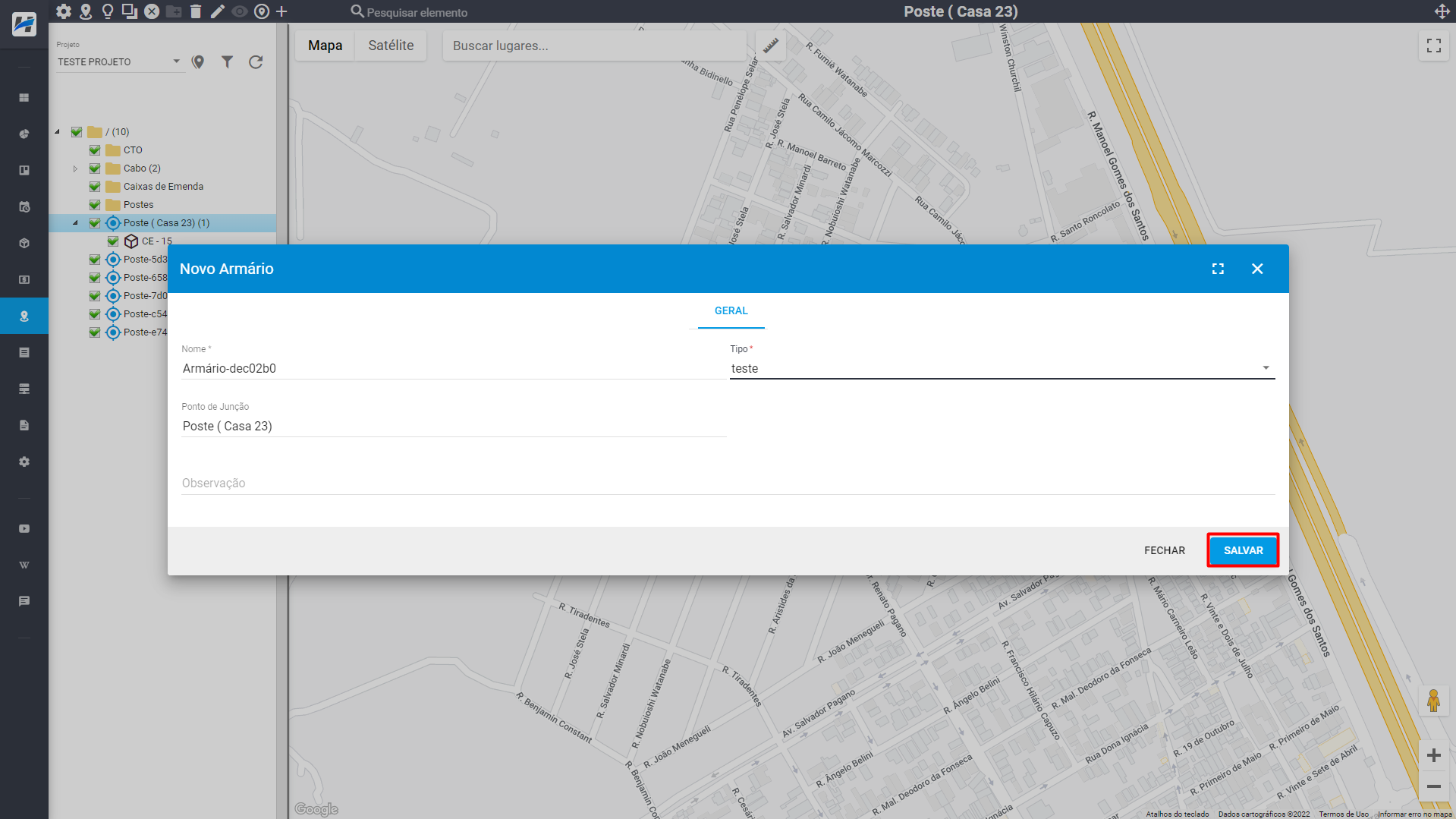Click the Buscar lugares search box

point(594,46)
